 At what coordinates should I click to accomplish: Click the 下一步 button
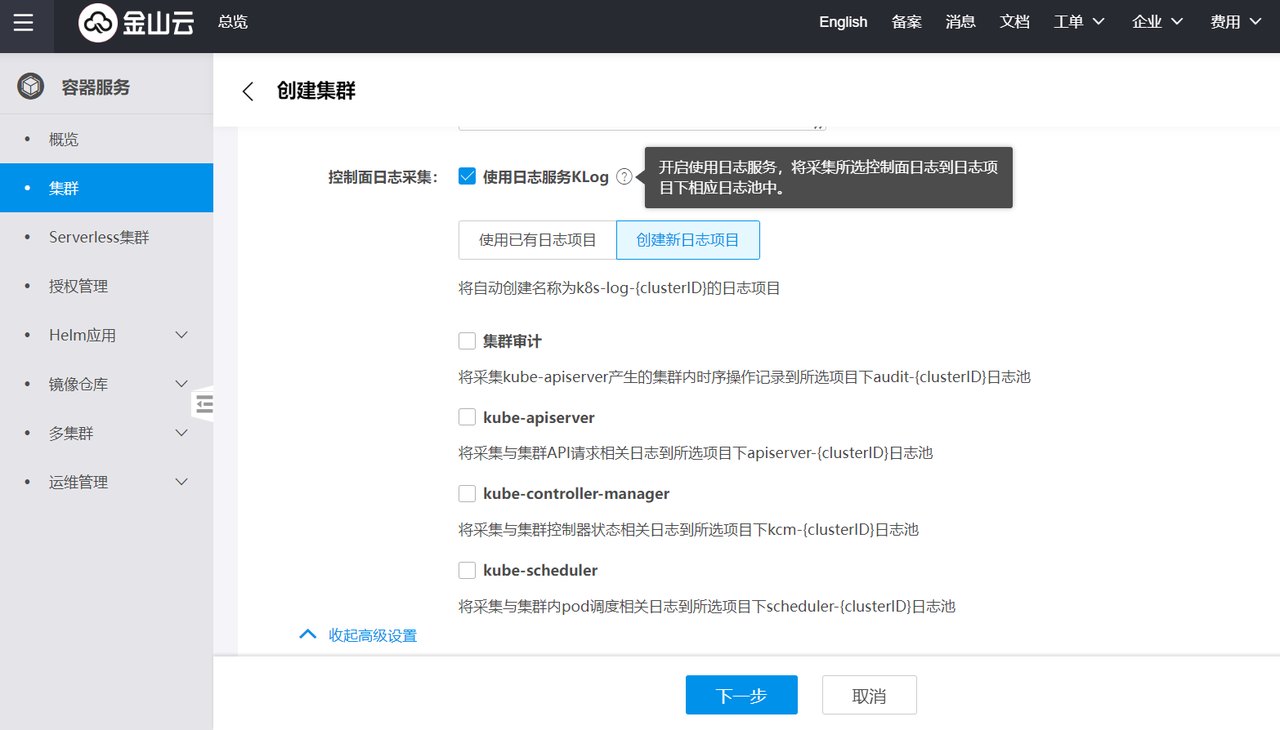click(x=741, y=695)
